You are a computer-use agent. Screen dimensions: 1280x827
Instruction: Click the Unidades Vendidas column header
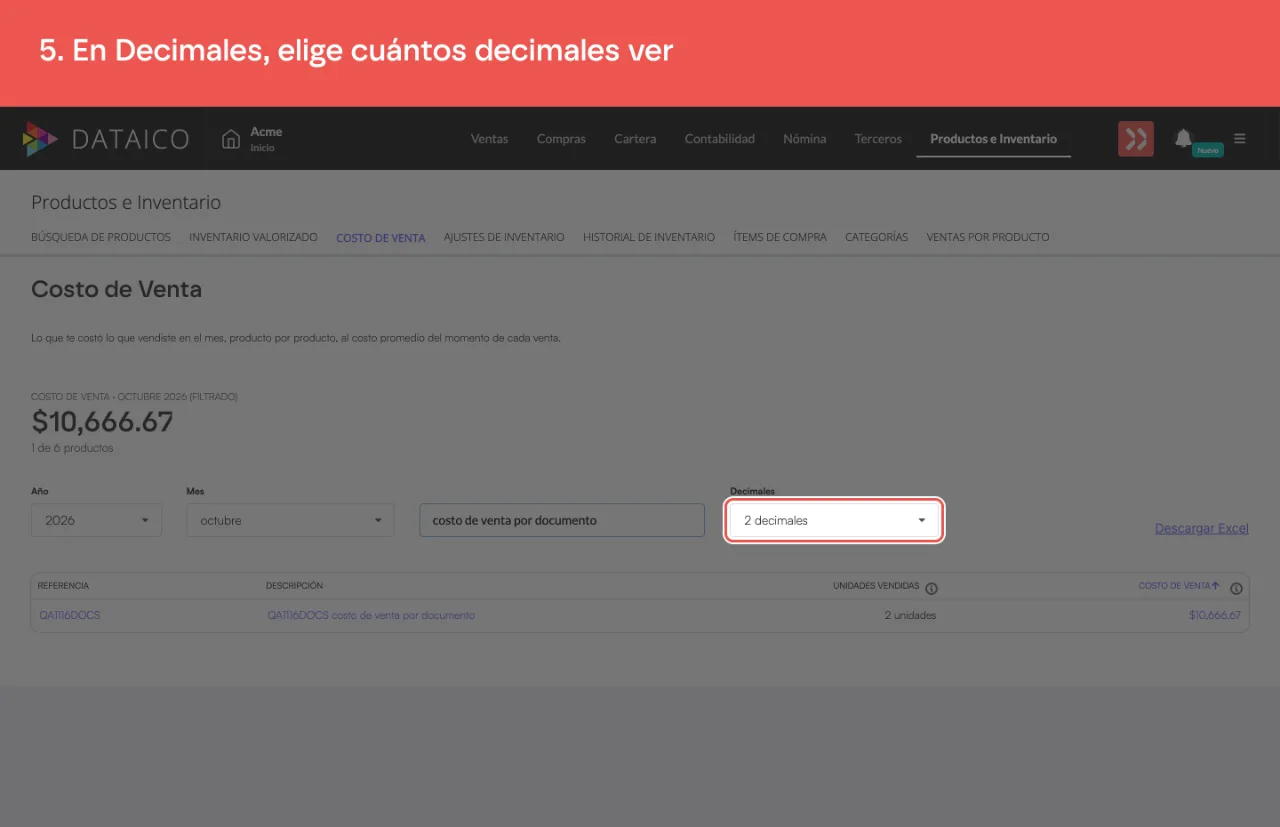click(x=876, y=586)
